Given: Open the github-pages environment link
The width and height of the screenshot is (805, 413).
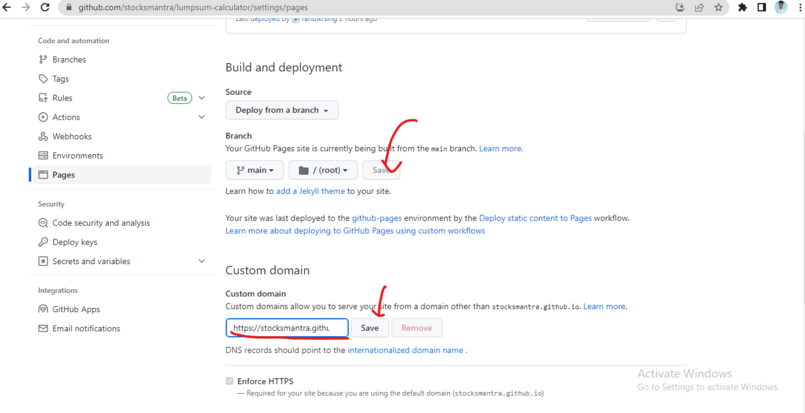Looking at the screenshot, I should [376, 218].
